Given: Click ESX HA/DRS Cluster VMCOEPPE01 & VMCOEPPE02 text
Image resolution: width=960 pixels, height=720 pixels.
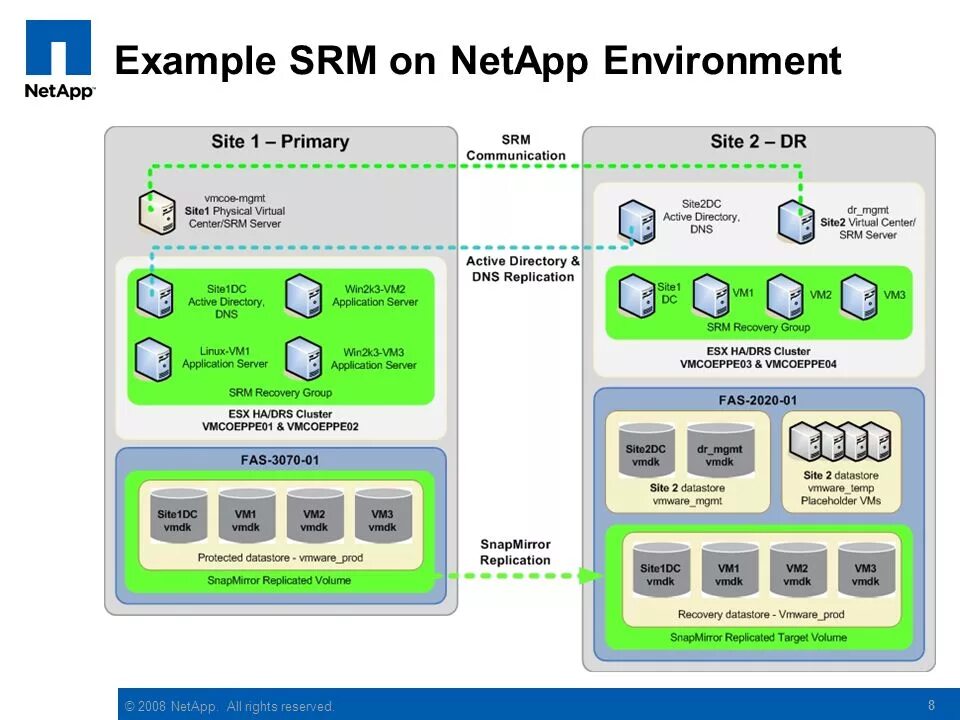Looking at the screenshot, I should click(x=280, y=420).
